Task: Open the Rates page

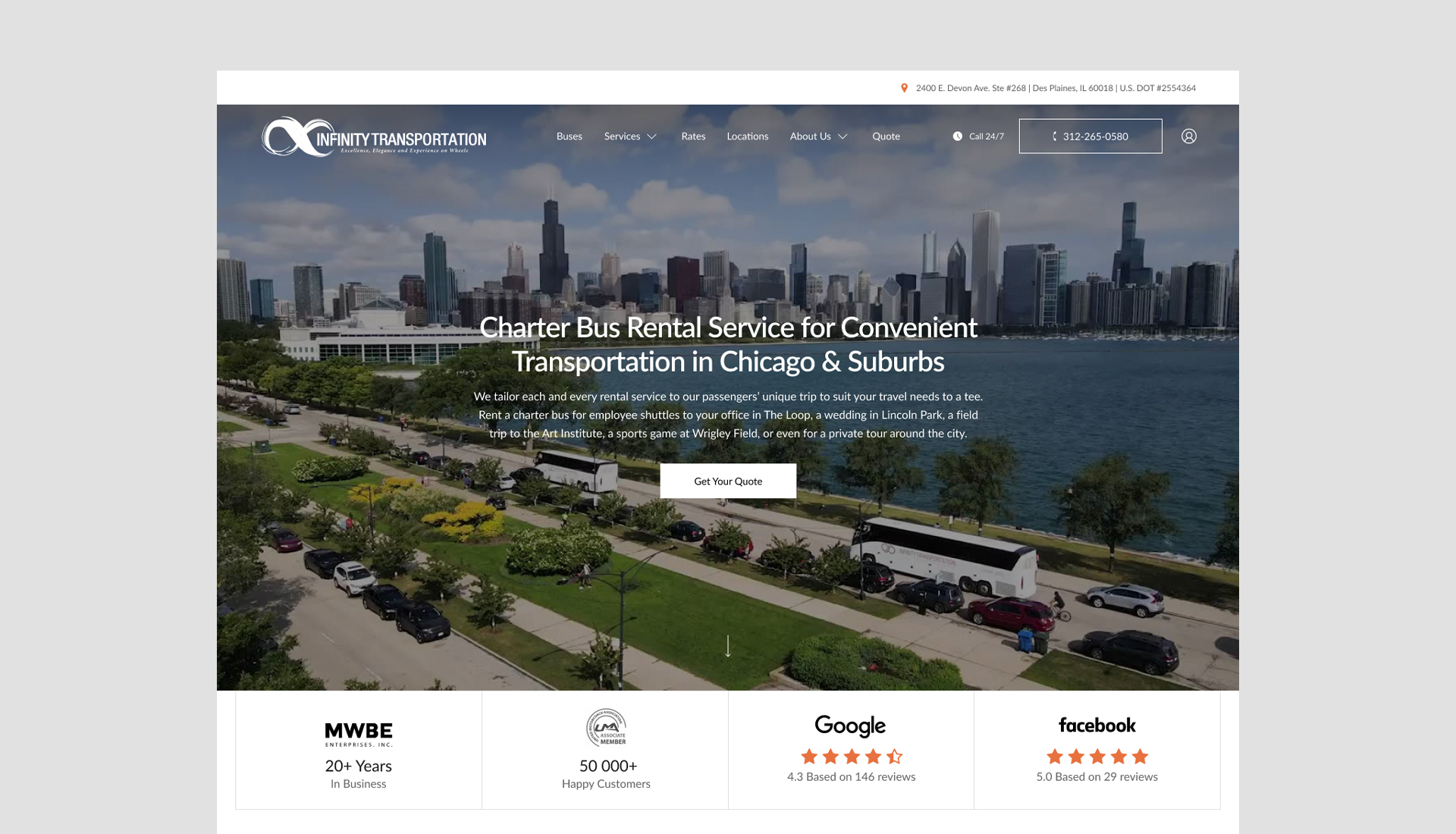Action: coord(693,136)
